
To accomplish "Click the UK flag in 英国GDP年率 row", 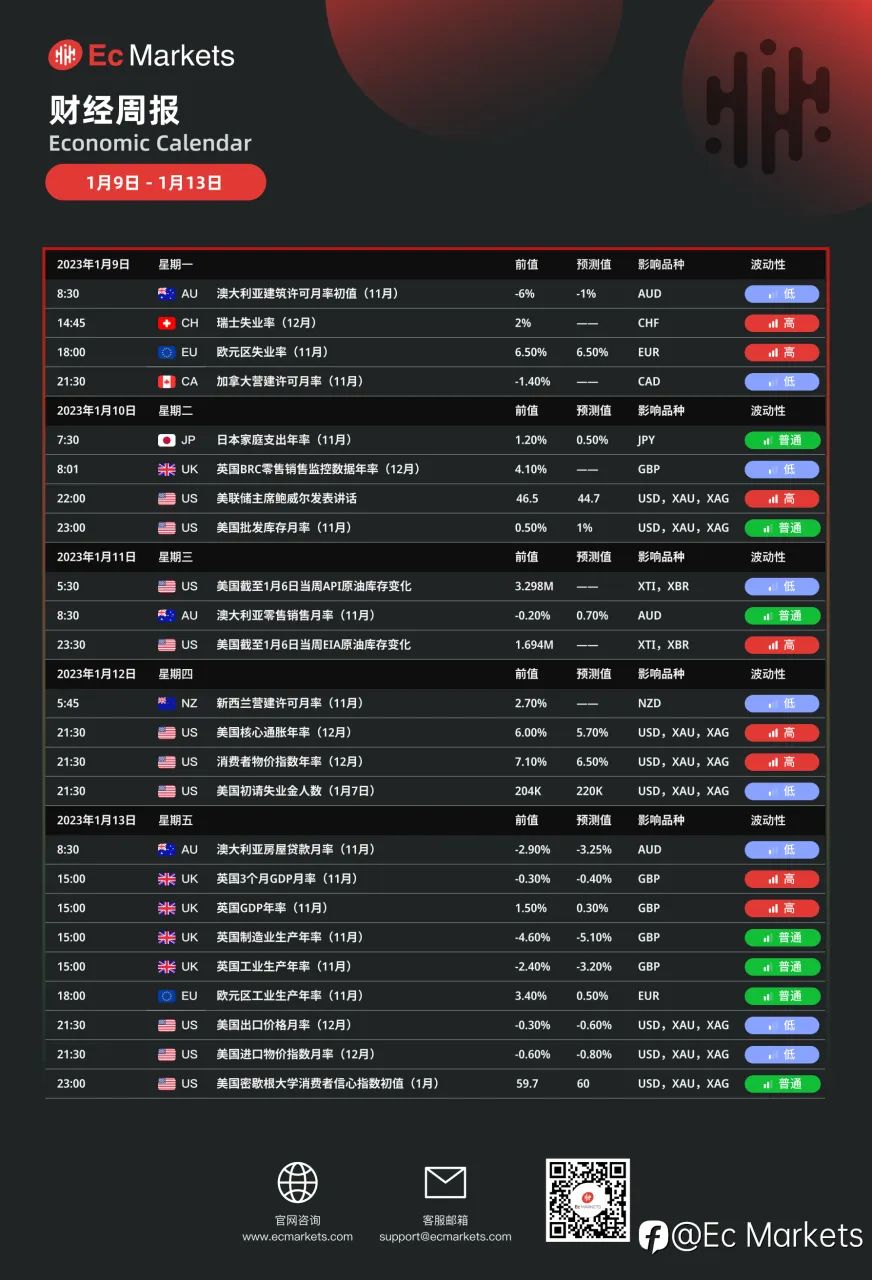I will coord(166,908).
